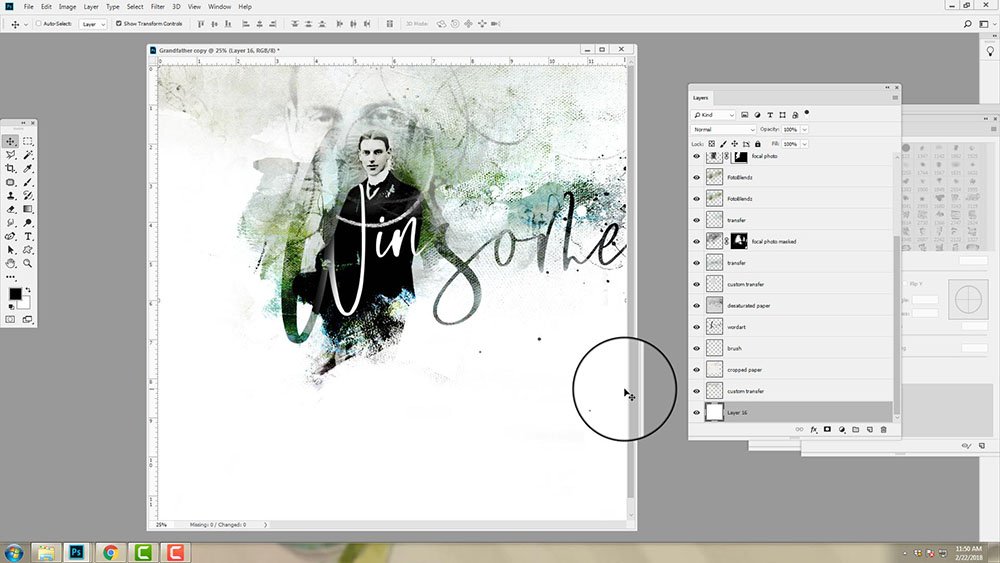Open the Layers panel menu
This screenshot has width=1000, height=563.
tap(895, 98)
